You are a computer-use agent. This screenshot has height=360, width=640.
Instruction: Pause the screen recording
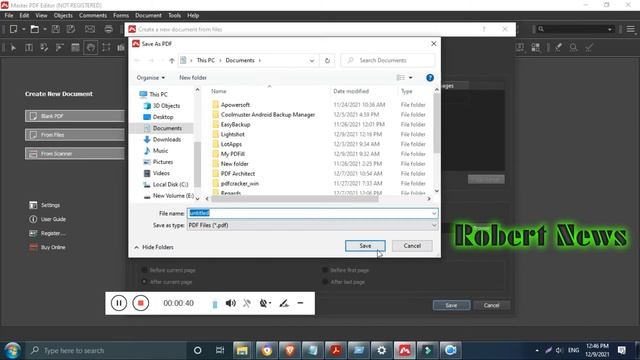[x=119, y=303]
